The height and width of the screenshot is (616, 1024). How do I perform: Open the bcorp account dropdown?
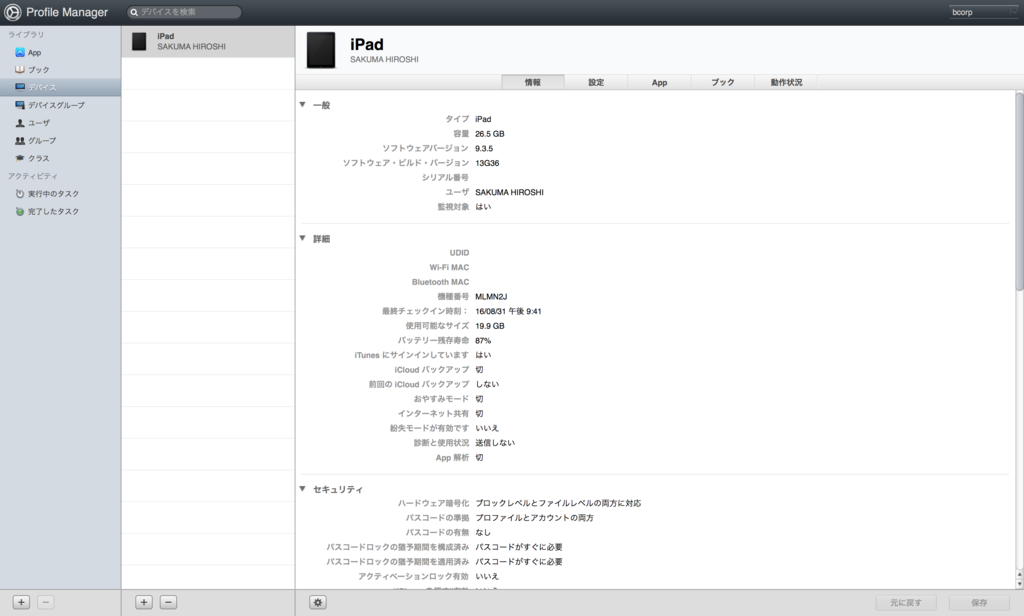click(984, 12)
